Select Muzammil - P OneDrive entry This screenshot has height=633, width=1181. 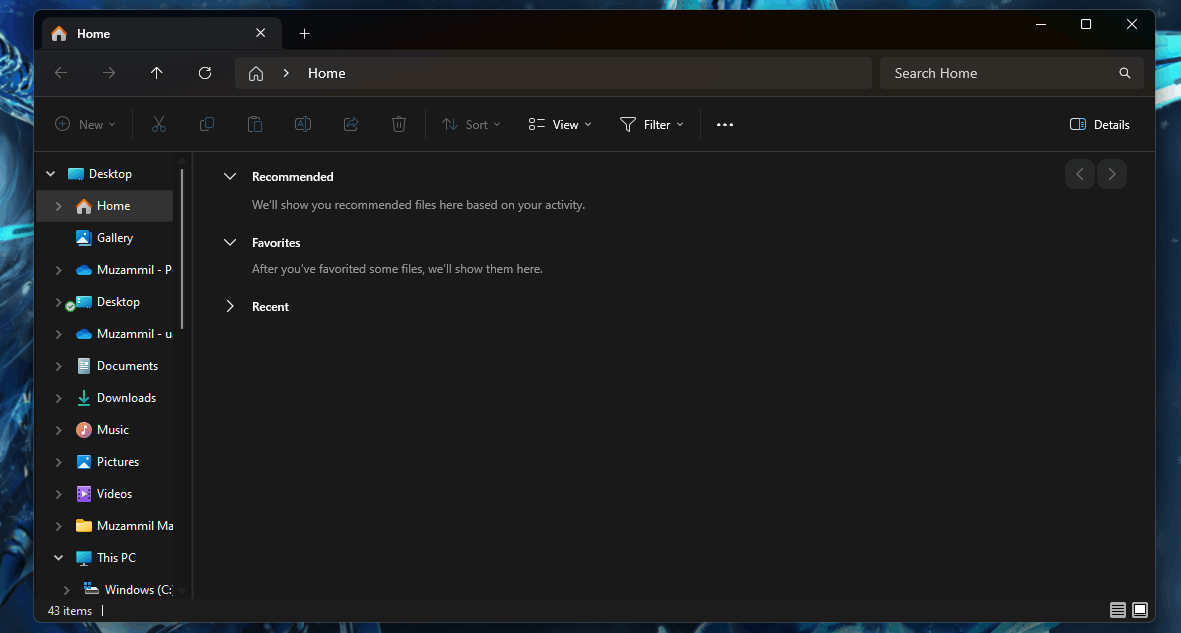104,270
